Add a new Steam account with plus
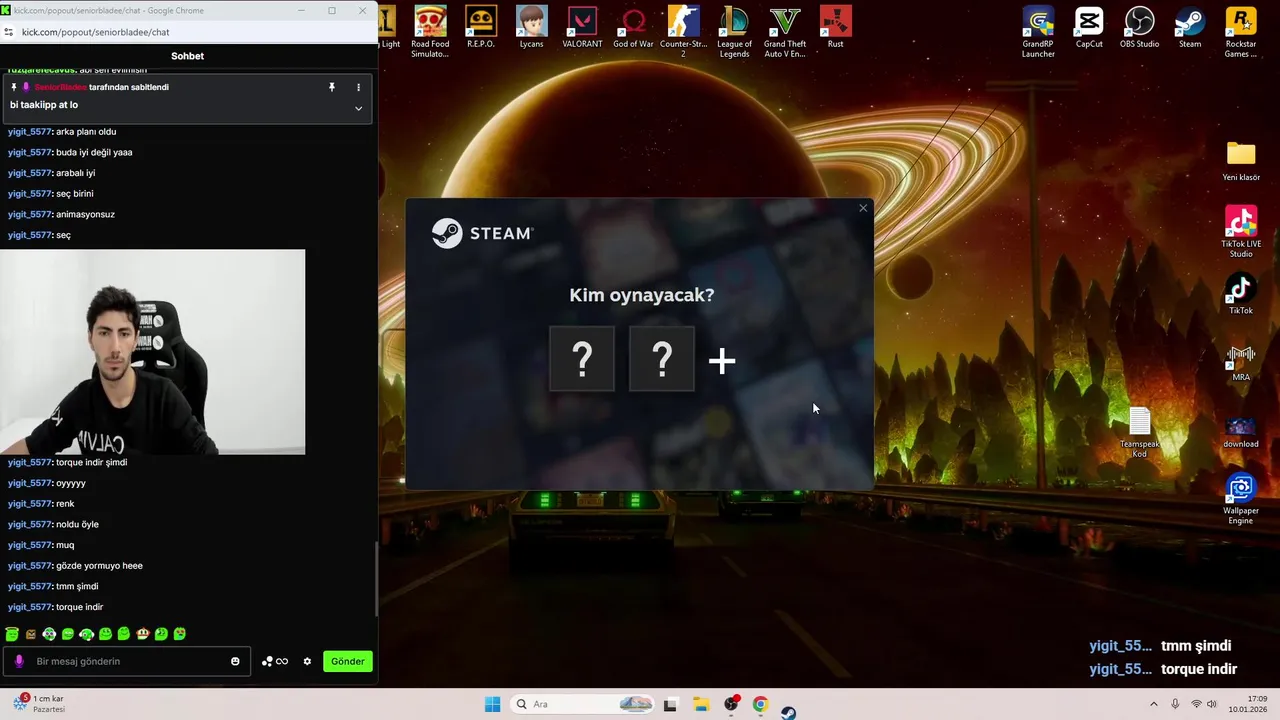Screen dimensions: 1280x720 (722, 361)
